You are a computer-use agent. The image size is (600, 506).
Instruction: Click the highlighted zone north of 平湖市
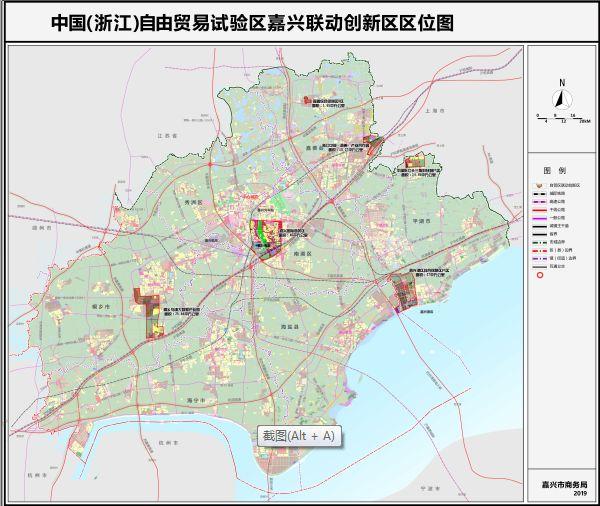pos(413,163)
